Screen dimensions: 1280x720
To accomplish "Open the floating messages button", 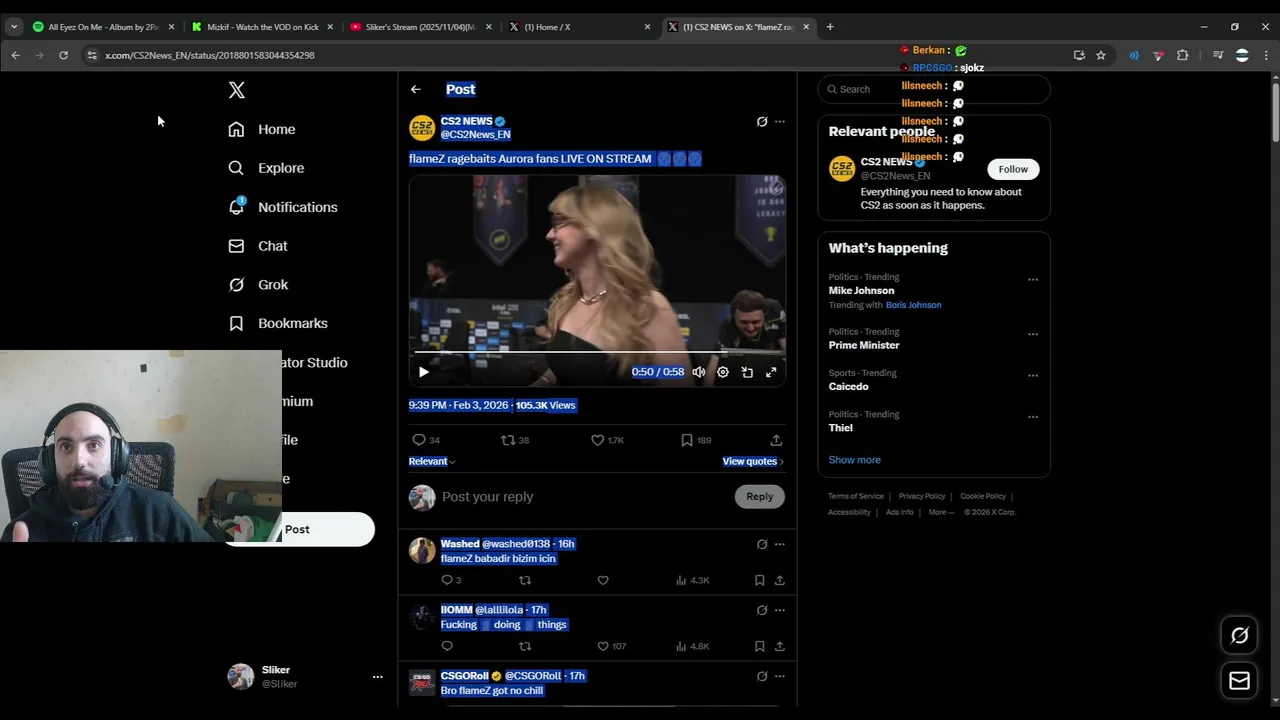I will (1239, 681).
